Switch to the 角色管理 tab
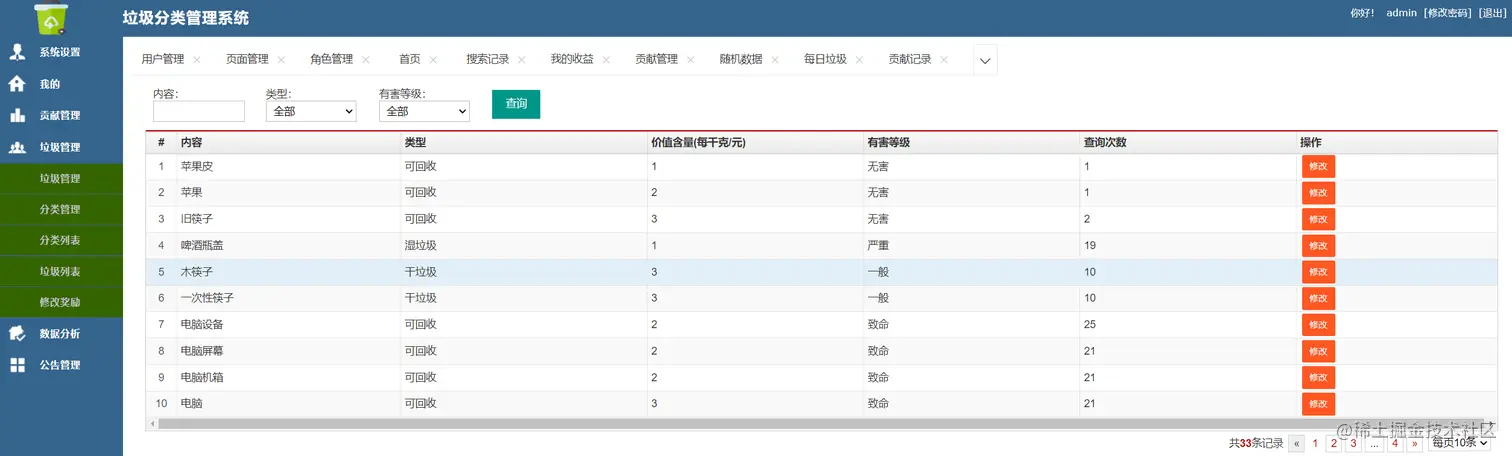The width and height of the screenshot is (1512, 456). [x=331, y=59]
